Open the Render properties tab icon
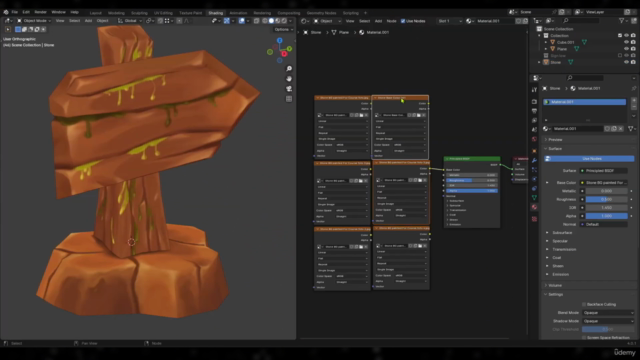Viewport: 640px width, 360px height. pos(534,101)
